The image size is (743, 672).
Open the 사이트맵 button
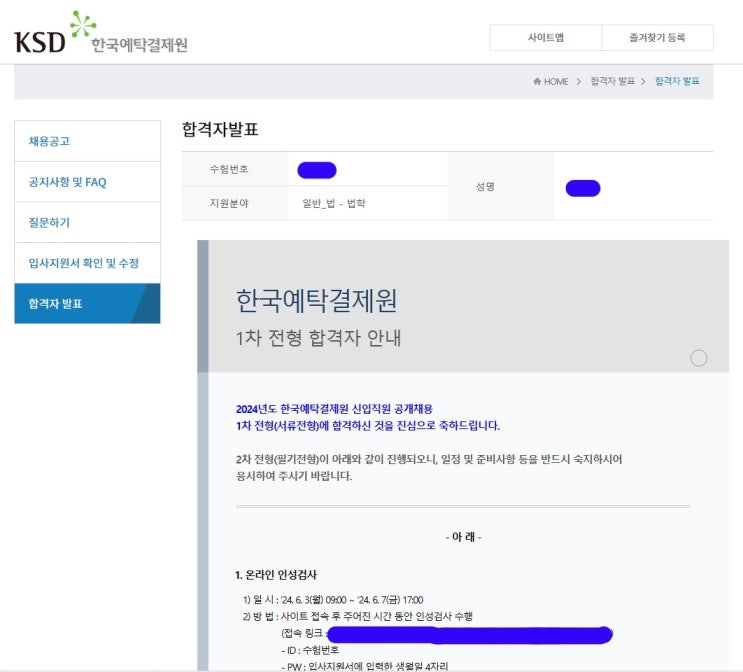(x=545, y=37)
